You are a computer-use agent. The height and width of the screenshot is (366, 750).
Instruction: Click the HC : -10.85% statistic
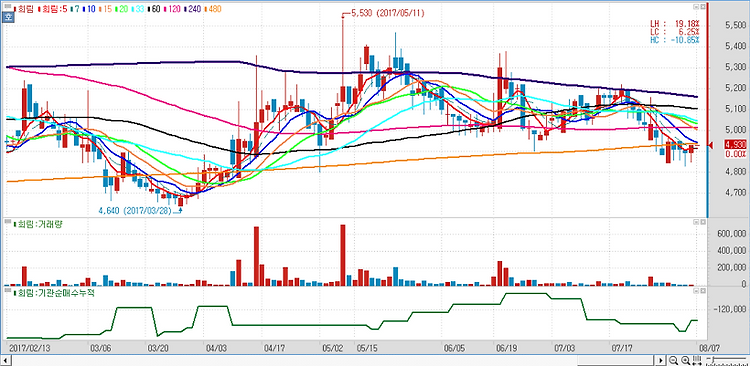[x=674, y=40]
